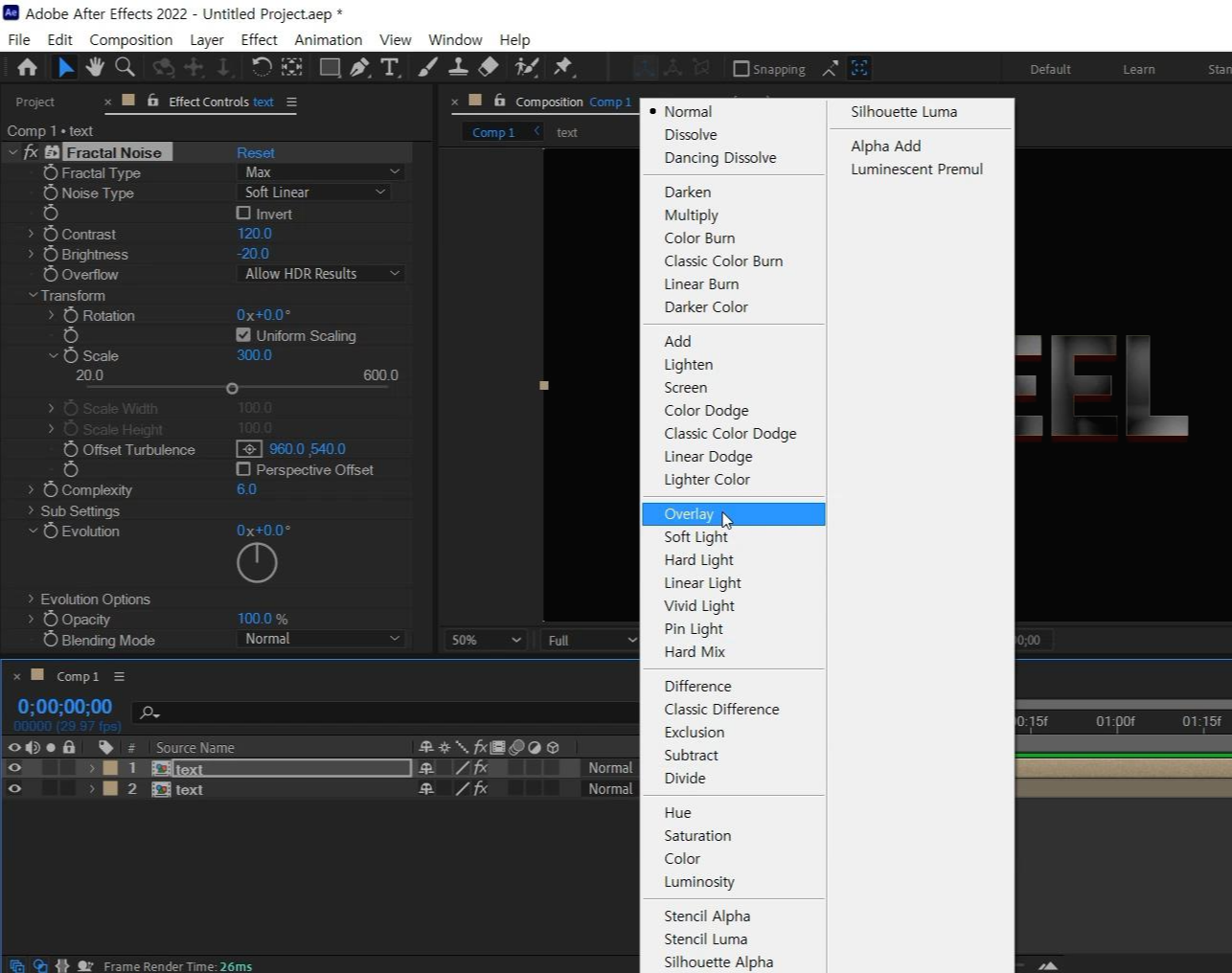Toggle shy switch on layer 1
The width and height of the screenshot is (1232, 973).
point(426,768)
